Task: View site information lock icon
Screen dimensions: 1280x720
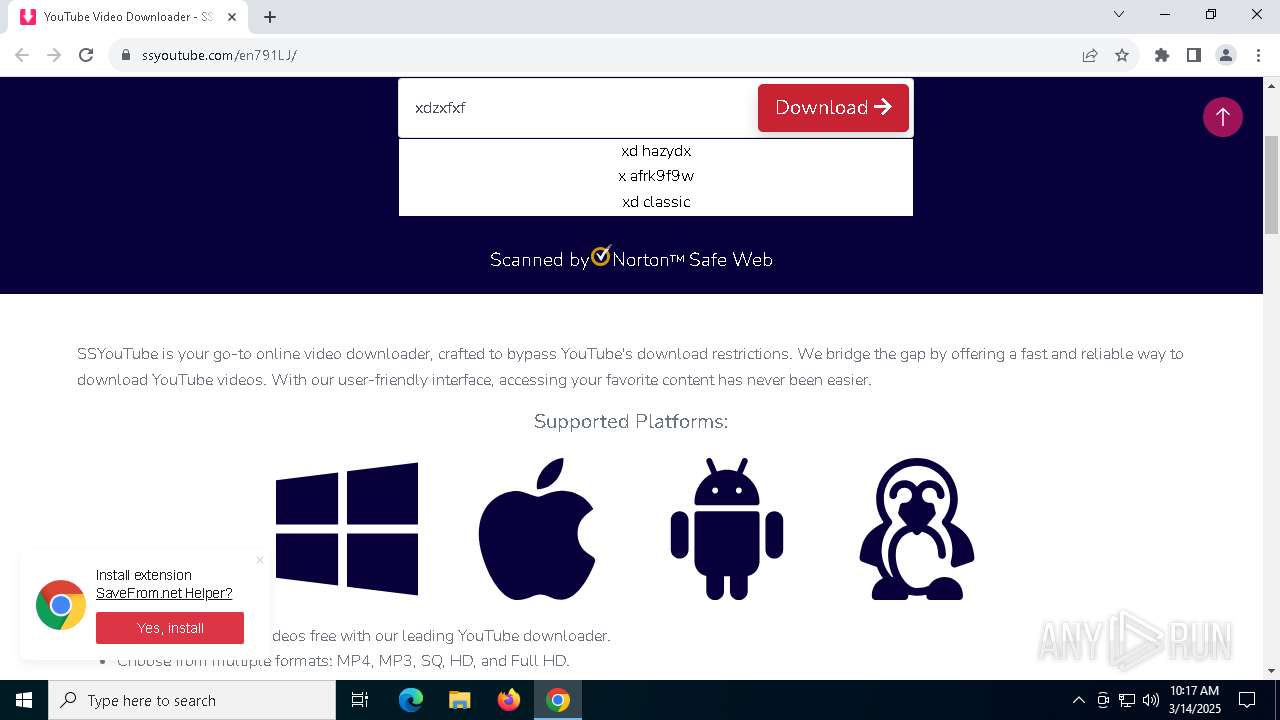Action: 126,55
